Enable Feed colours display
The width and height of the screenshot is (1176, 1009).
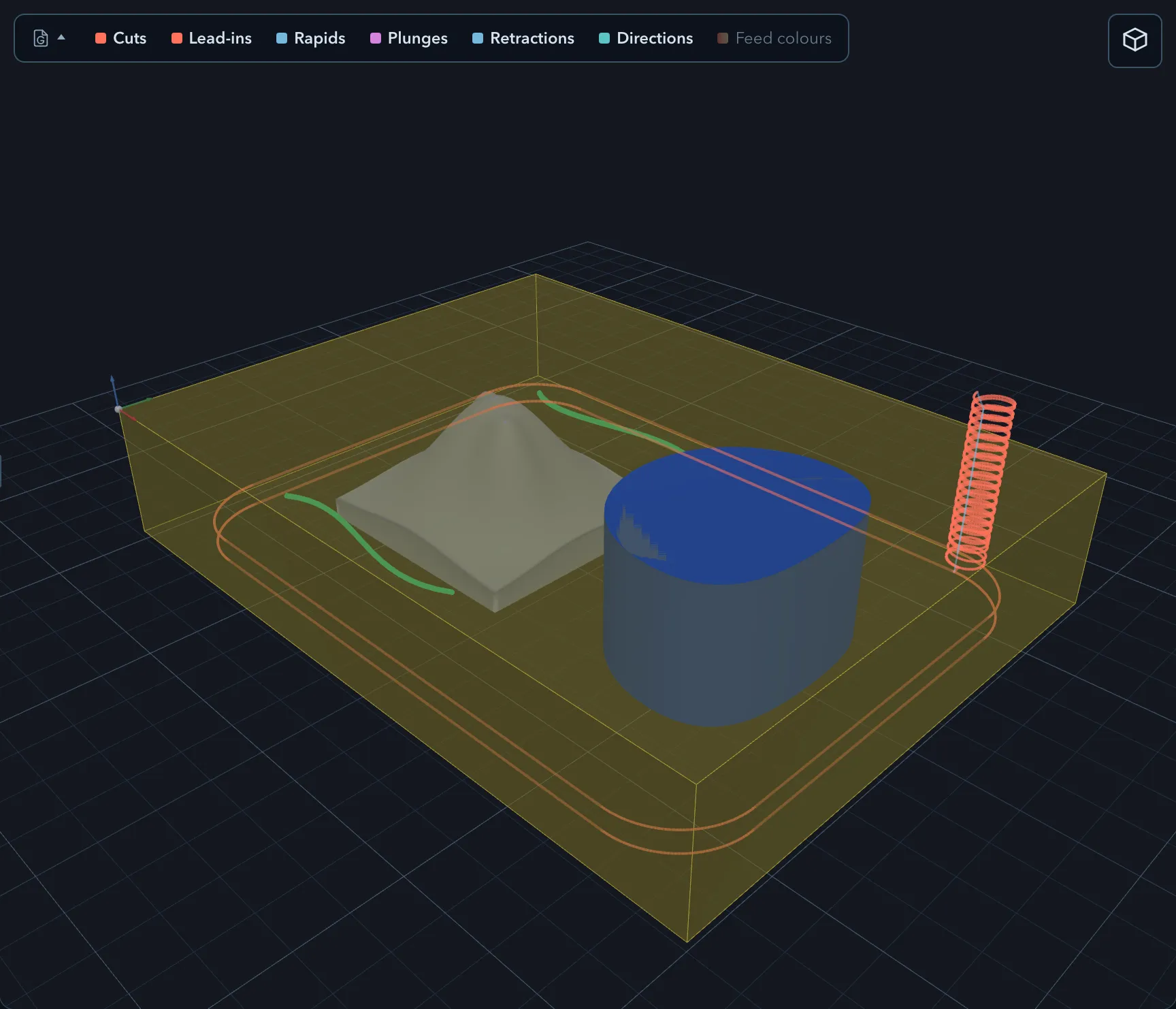pyautogui.click(x=774, y=38)
